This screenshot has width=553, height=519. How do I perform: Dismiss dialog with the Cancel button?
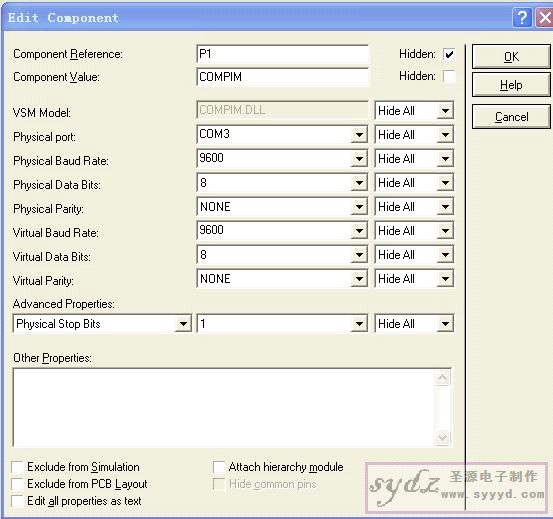coord(511,117)
